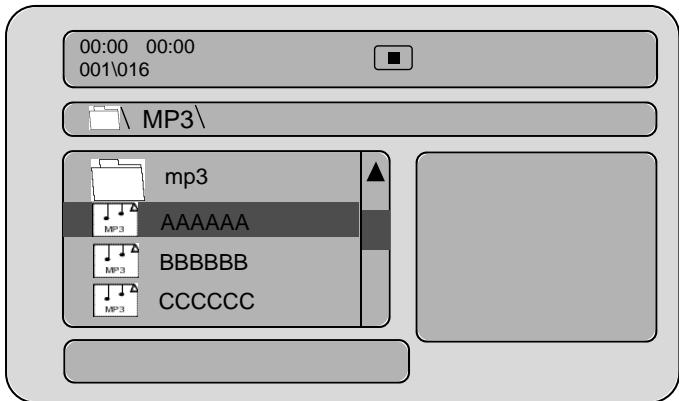Click the highlighted row background of AAAAAA

[x=211, y=220]
